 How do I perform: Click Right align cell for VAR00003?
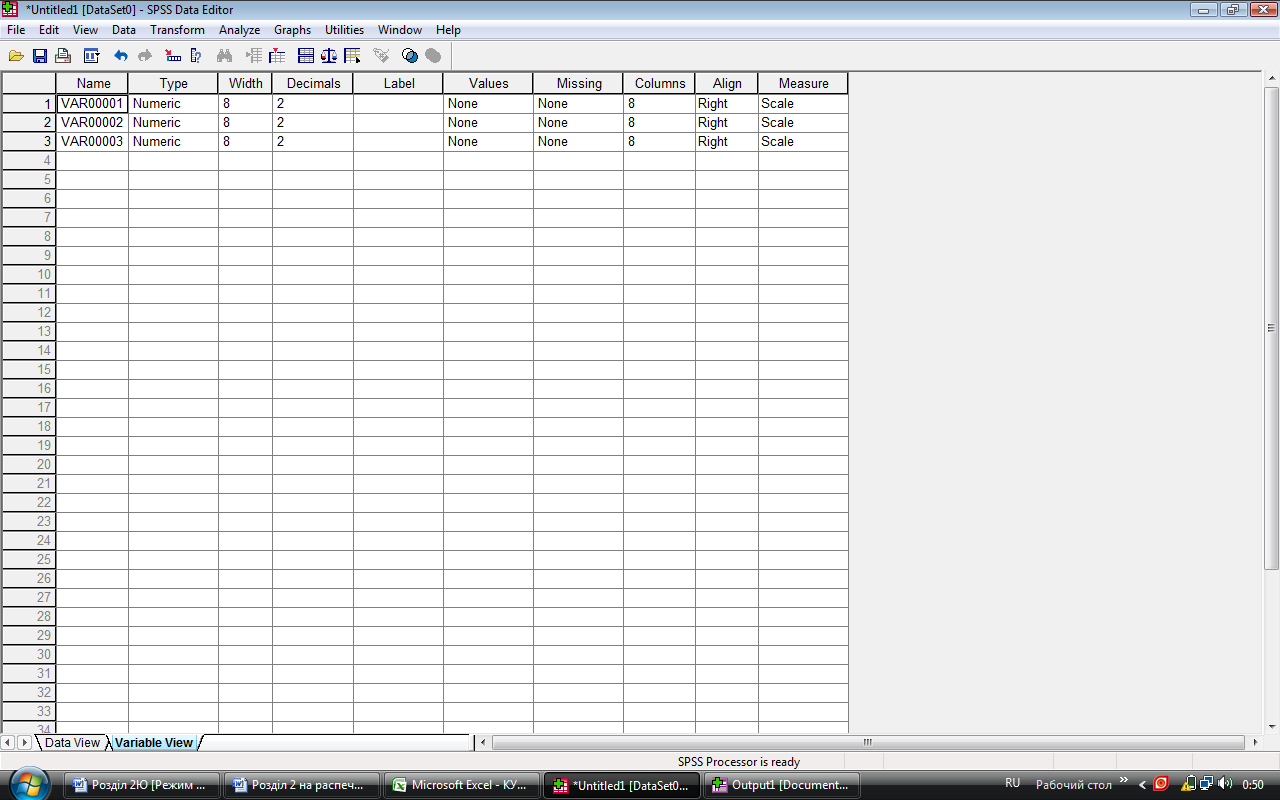(x=727, y=141)
